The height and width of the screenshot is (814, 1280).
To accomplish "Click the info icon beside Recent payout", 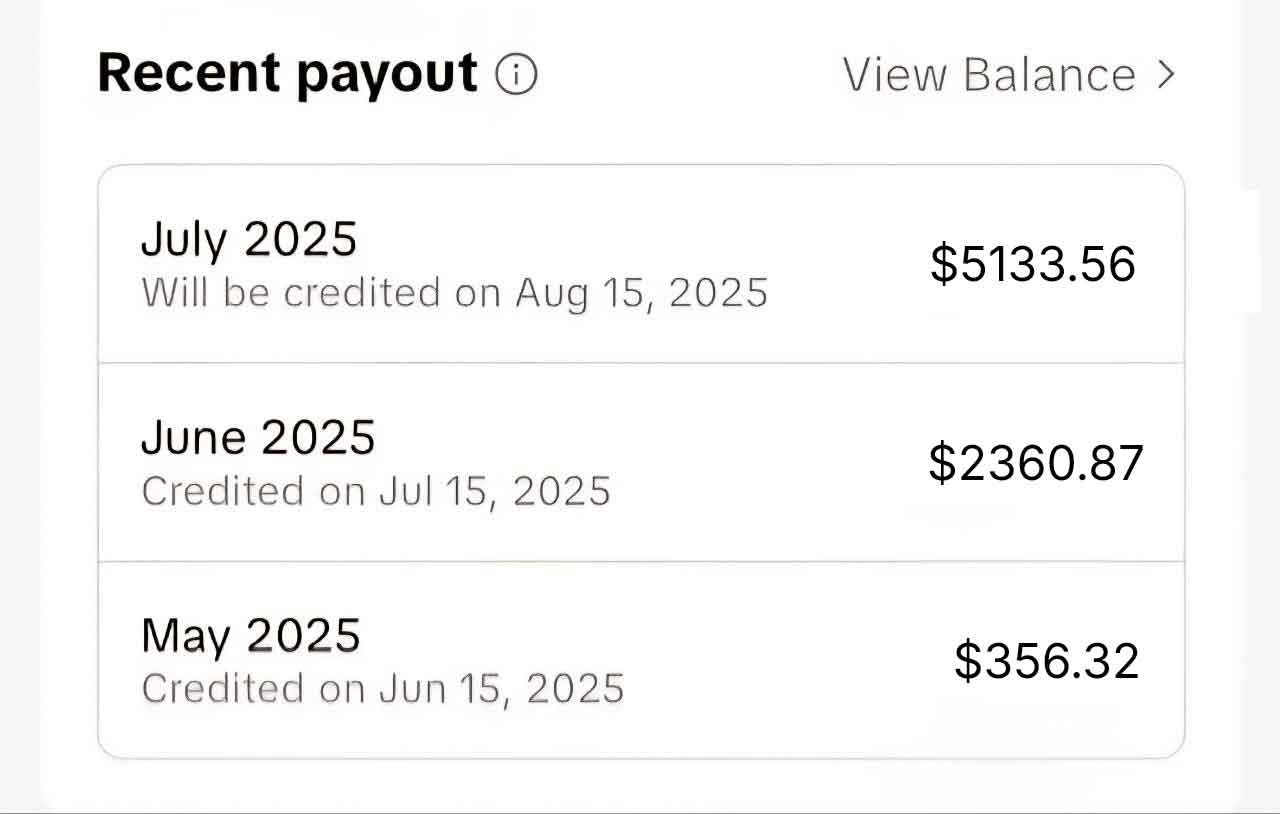I will pos(517,74).
